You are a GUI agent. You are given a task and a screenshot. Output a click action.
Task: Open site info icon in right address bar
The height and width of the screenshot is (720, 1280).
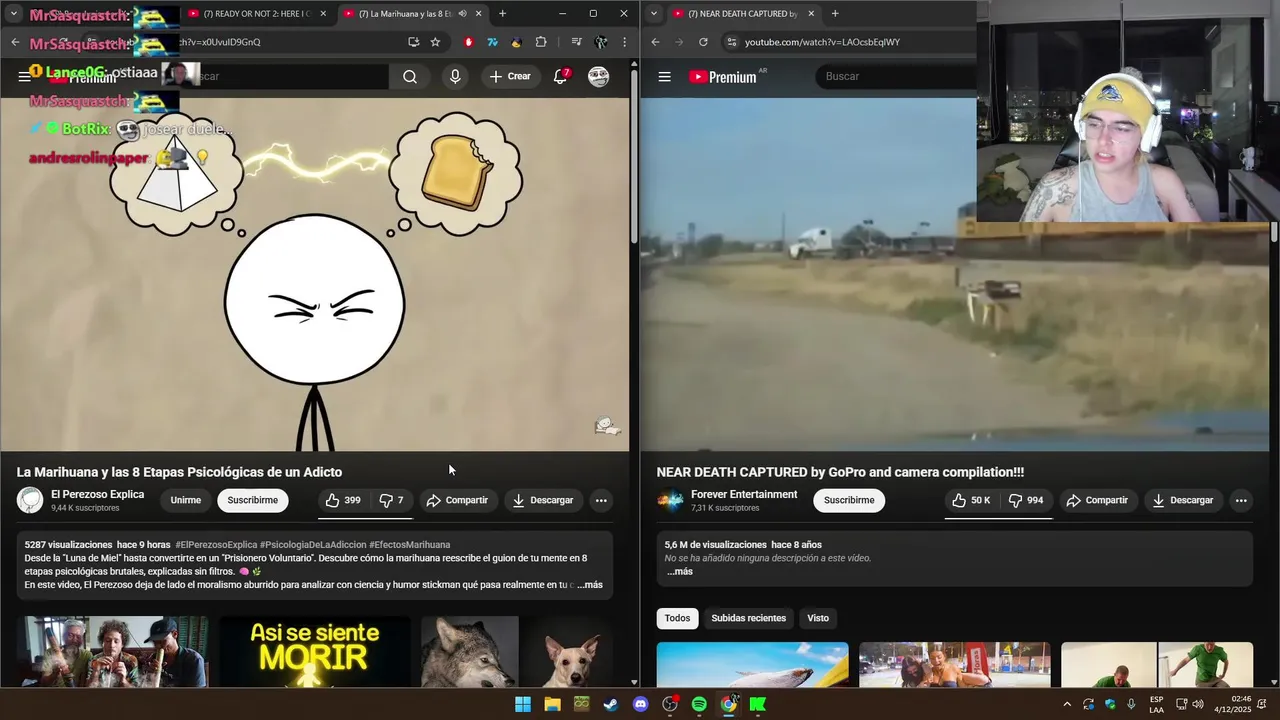click(x=732, y=42)
